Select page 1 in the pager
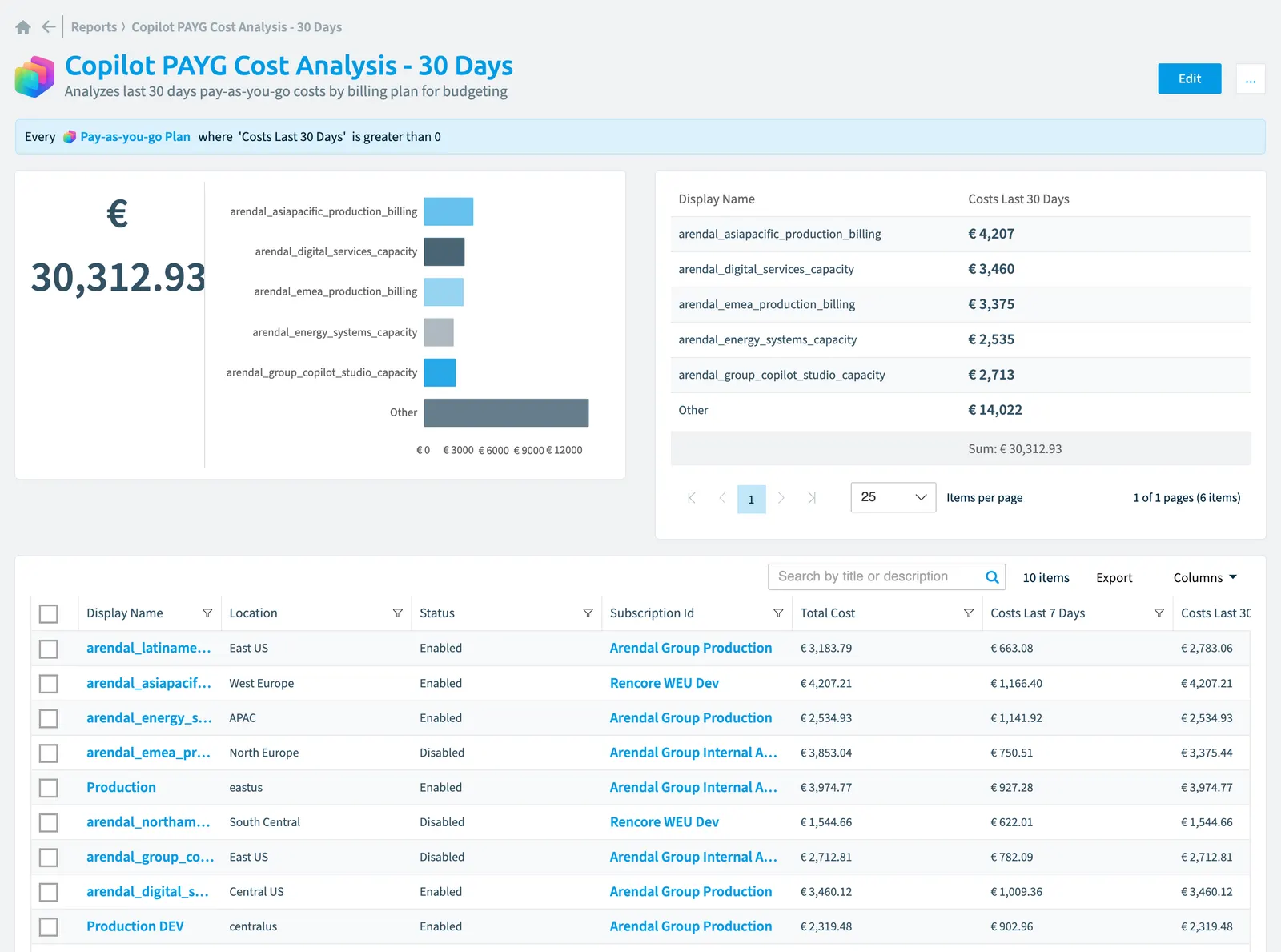The height and width of the screenshot is (952, 1281). (x=751, y=499)
